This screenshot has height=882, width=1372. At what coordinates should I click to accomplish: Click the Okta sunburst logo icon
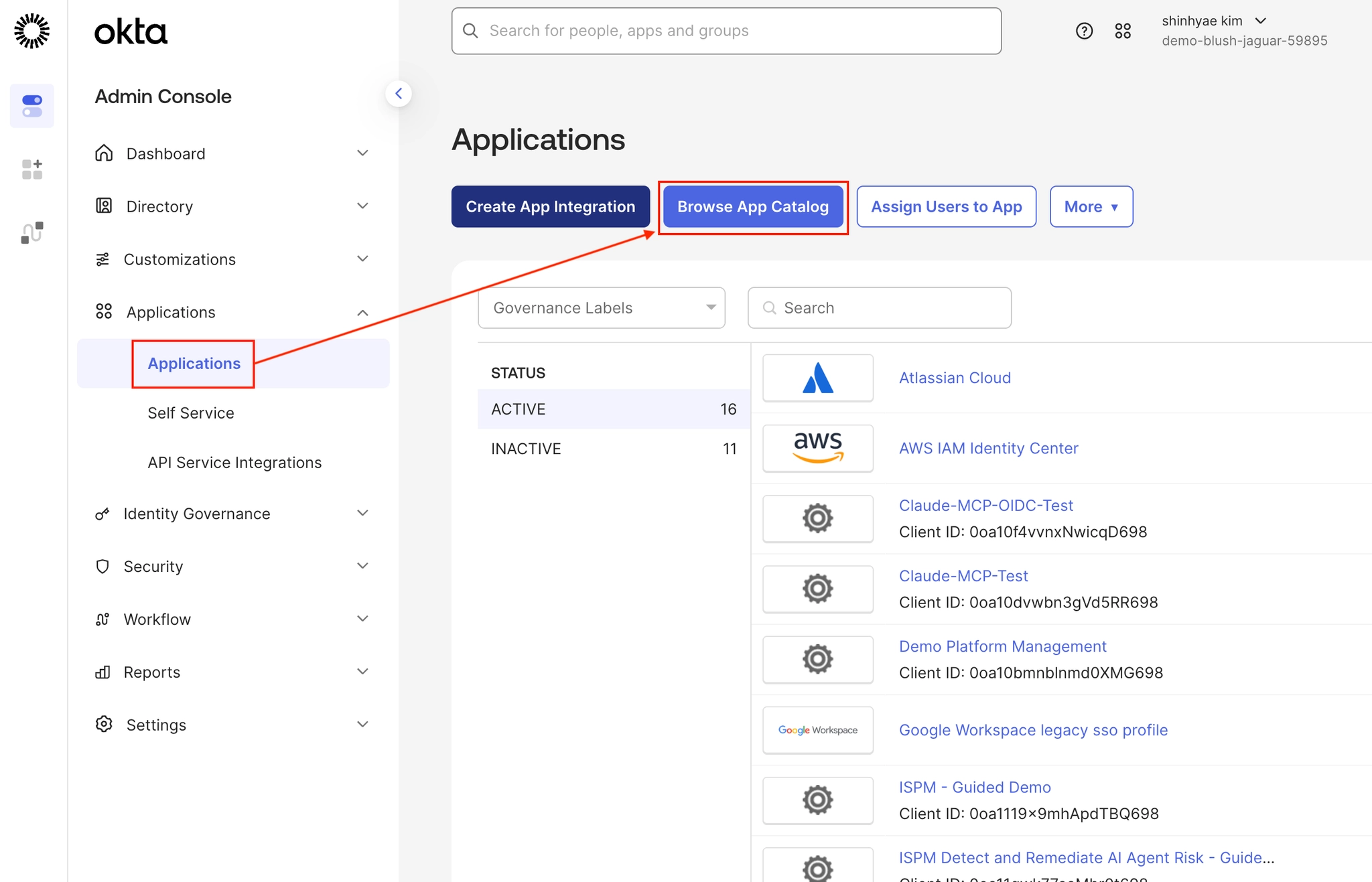(32, 31)
